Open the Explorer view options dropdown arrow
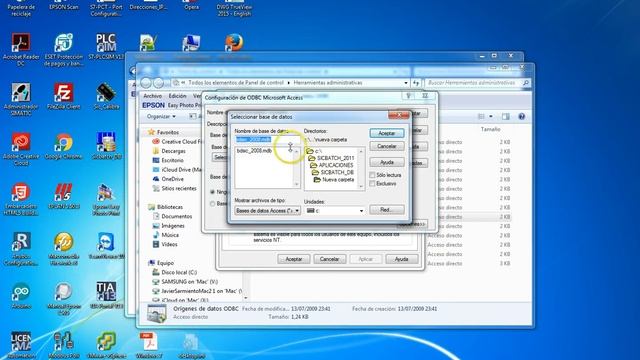The width and height of the screenshot is (640, 360). tap(491, 117)
